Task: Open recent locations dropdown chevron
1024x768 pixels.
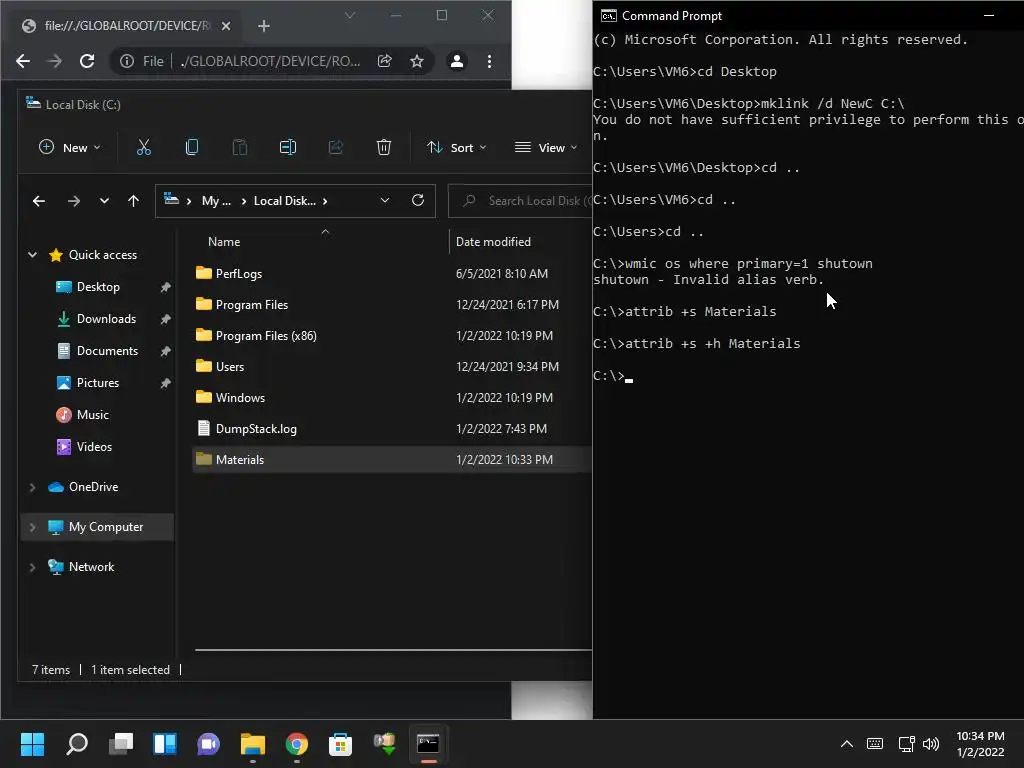Action: coord(104,201)
